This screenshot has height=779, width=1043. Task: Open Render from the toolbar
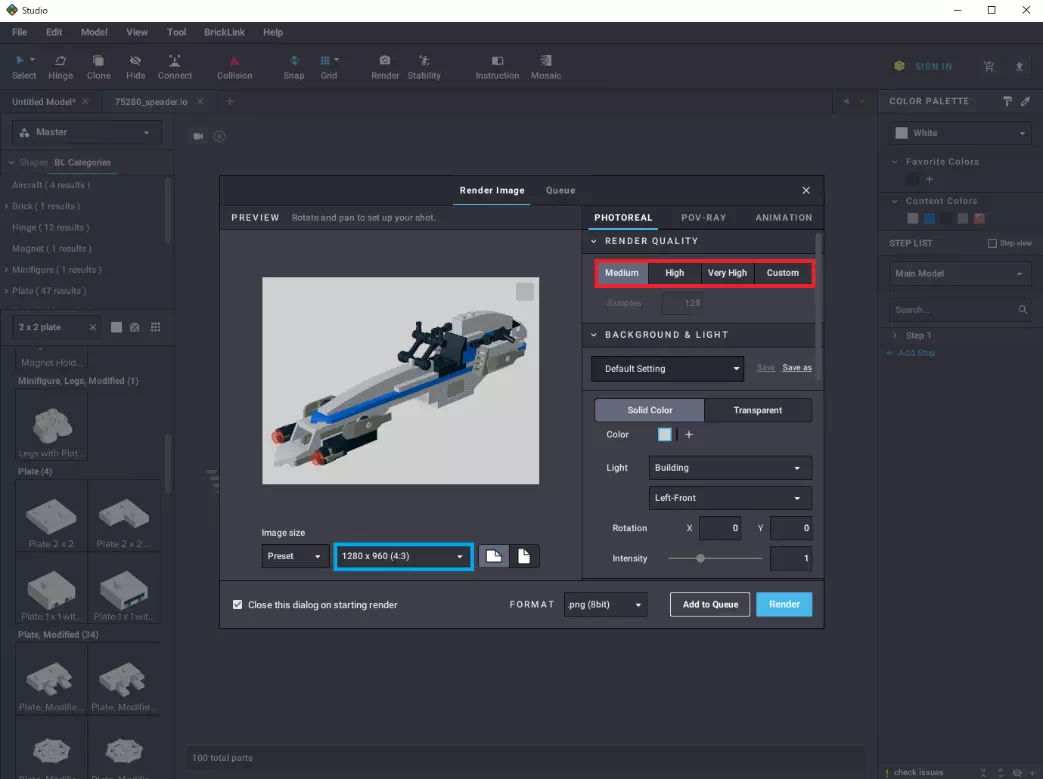pyautogui.click(x=385, y=67)
